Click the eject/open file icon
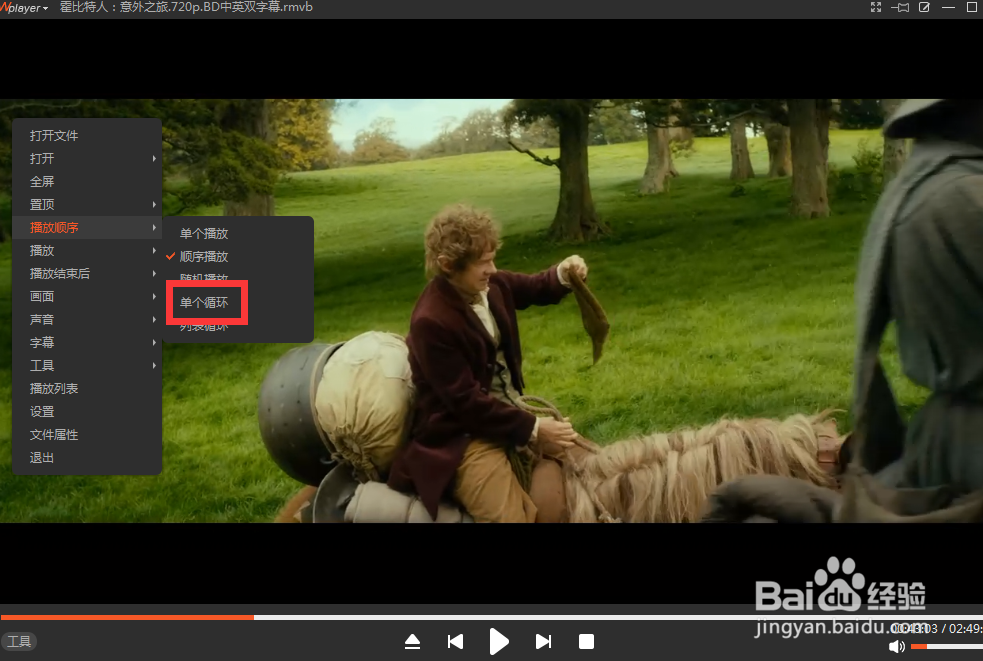This screenshot has width=983, height=661. [413, 642]
